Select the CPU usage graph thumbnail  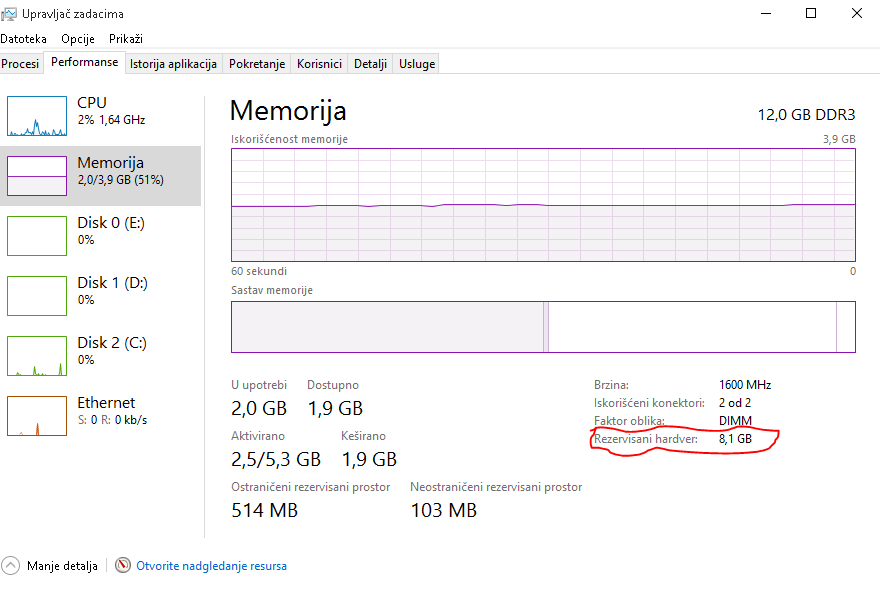(x=36, y=116)
